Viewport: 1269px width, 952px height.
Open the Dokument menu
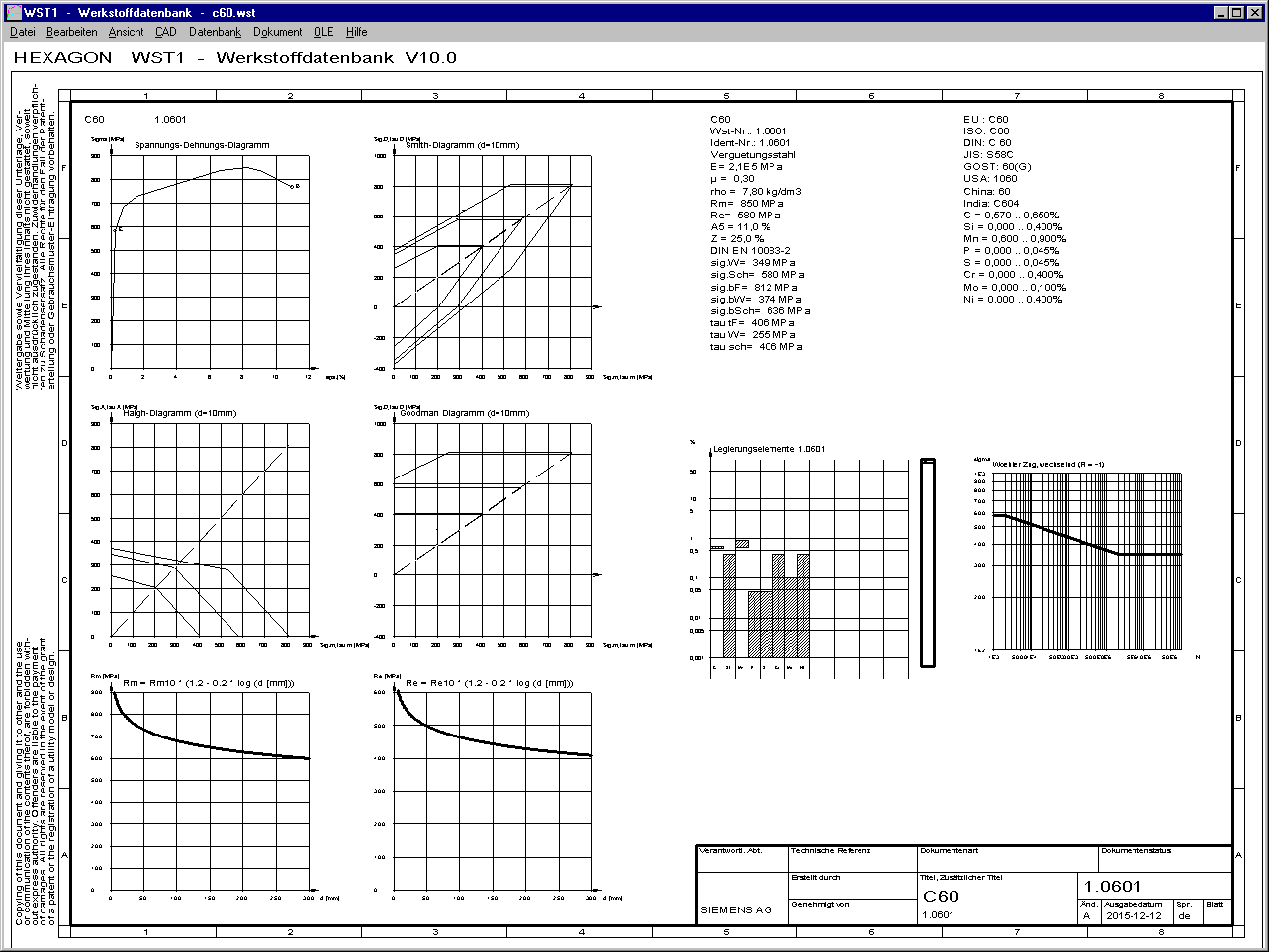(277, 32)
